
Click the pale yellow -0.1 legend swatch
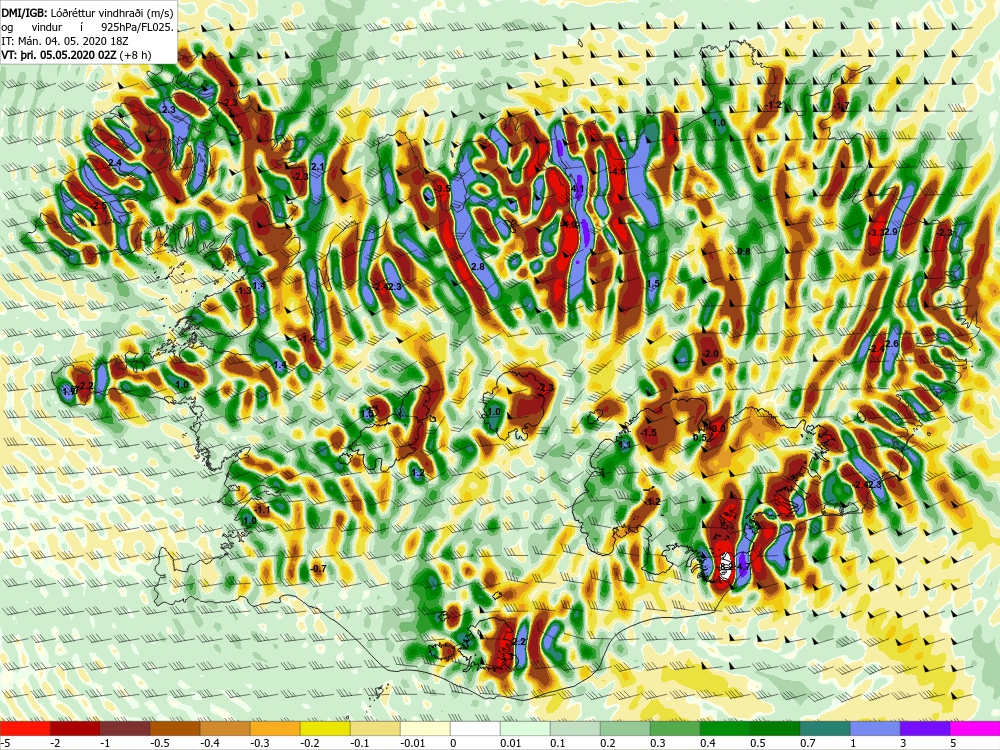click(375, 728)
